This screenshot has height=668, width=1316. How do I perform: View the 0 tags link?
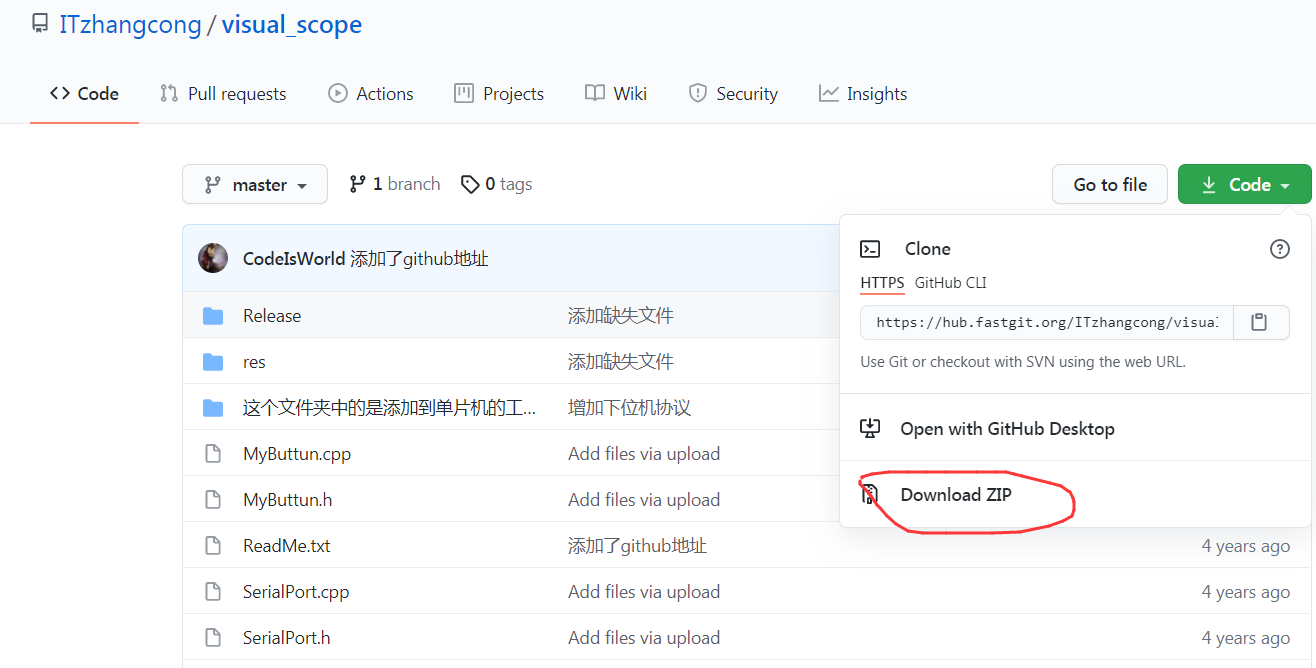tap(496, 184)
